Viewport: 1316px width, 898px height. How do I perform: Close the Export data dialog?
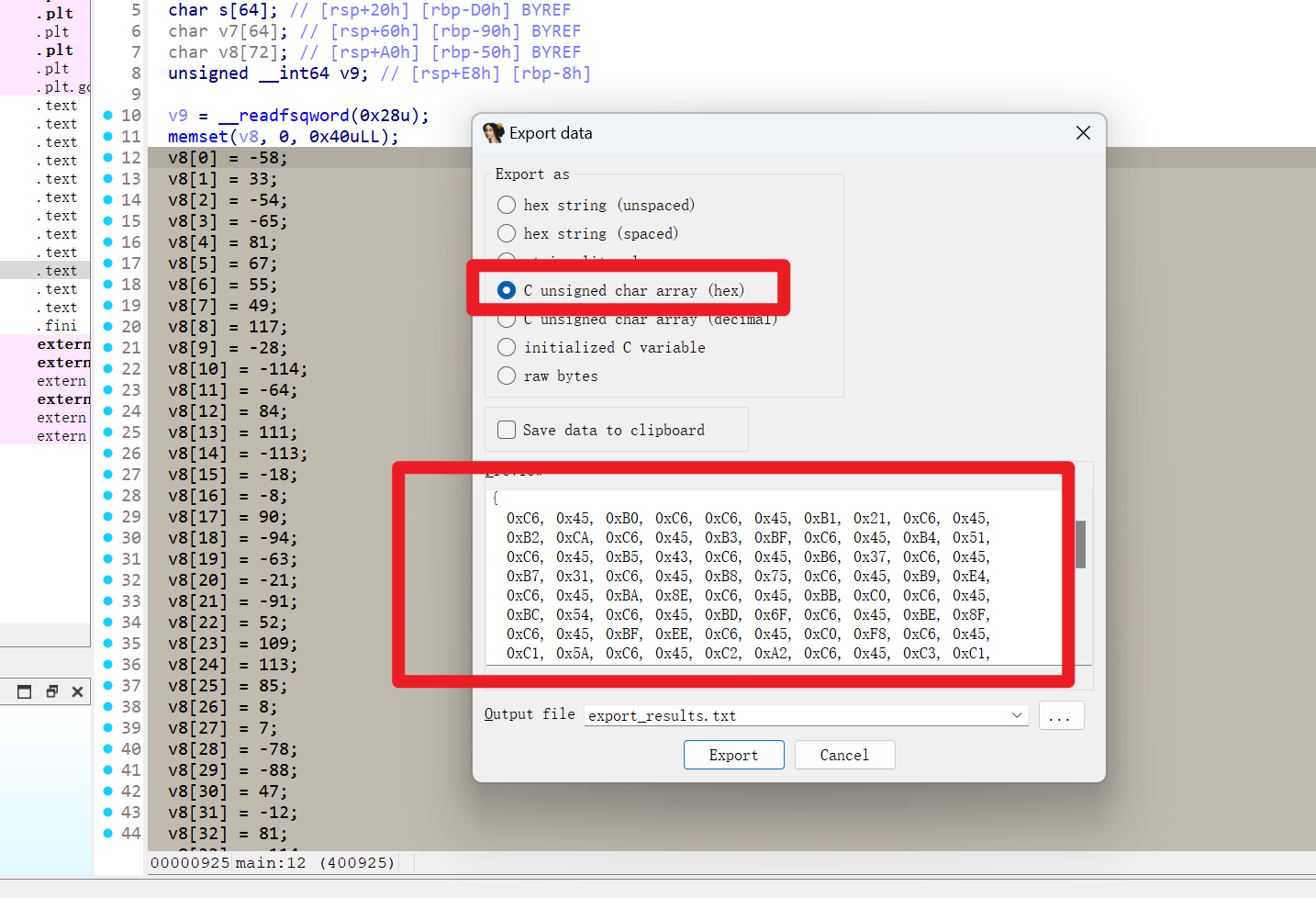1083,133
